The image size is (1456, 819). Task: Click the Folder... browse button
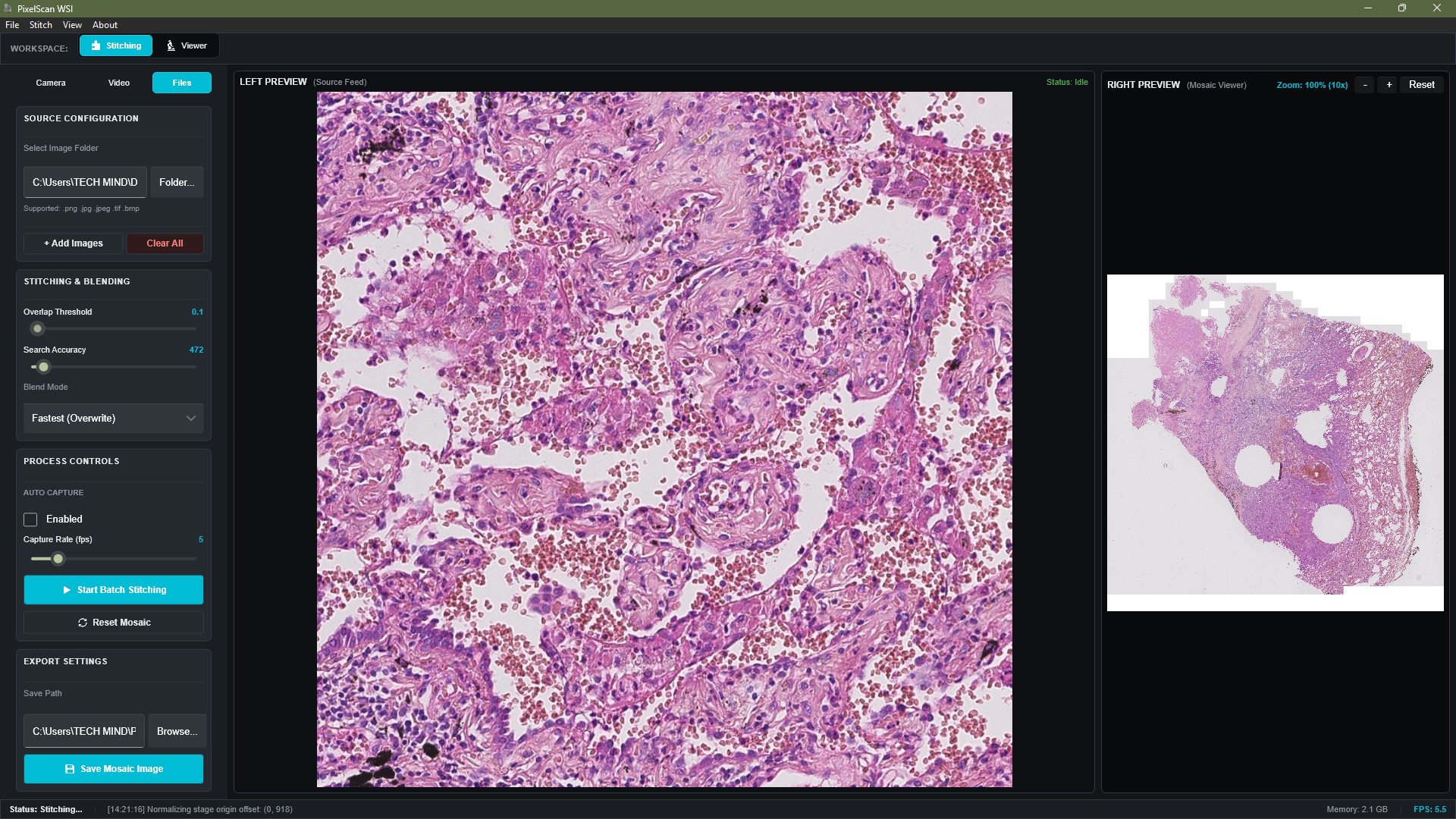point(177,182)
